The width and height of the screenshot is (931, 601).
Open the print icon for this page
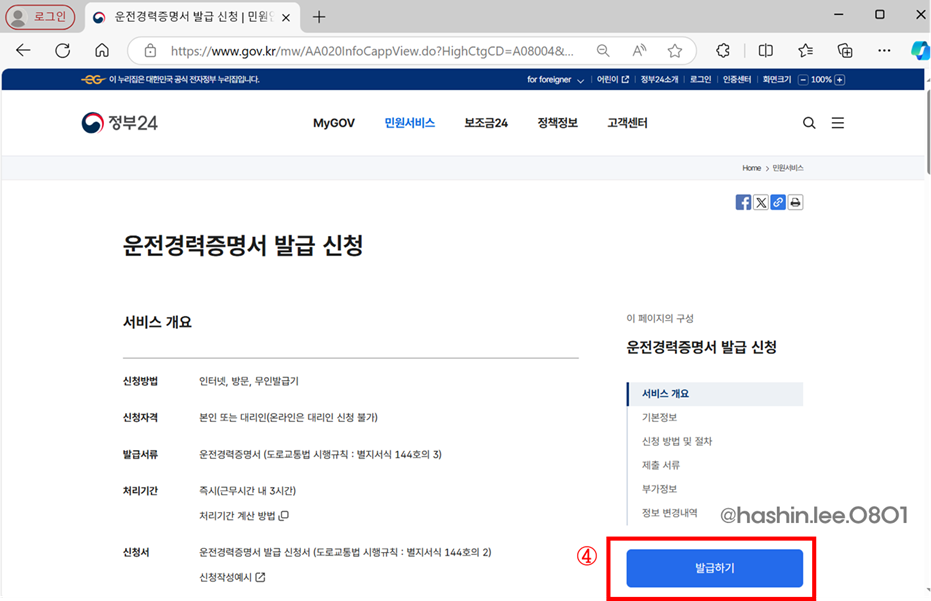coord(795,202)
